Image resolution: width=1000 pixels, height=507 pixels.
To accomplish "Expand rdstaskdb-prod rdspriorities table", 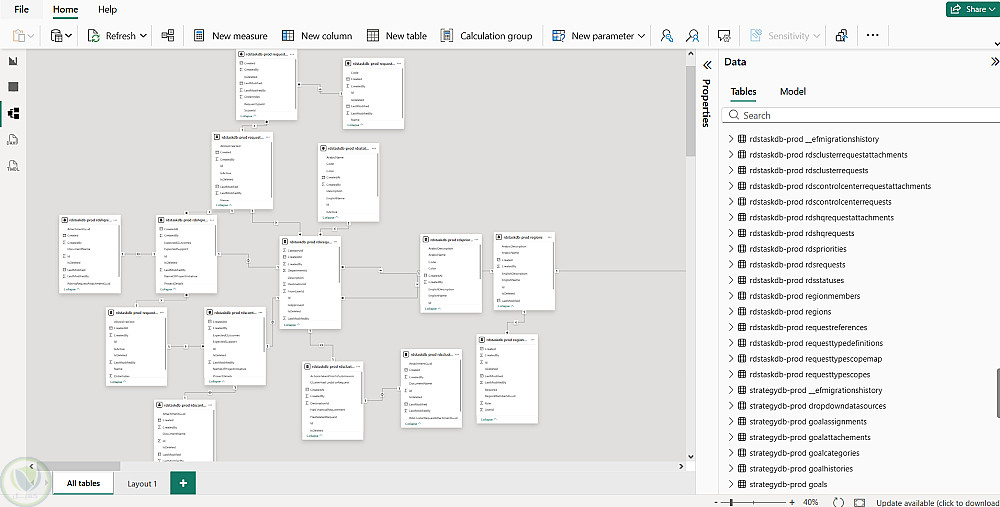I will (731, 249).
